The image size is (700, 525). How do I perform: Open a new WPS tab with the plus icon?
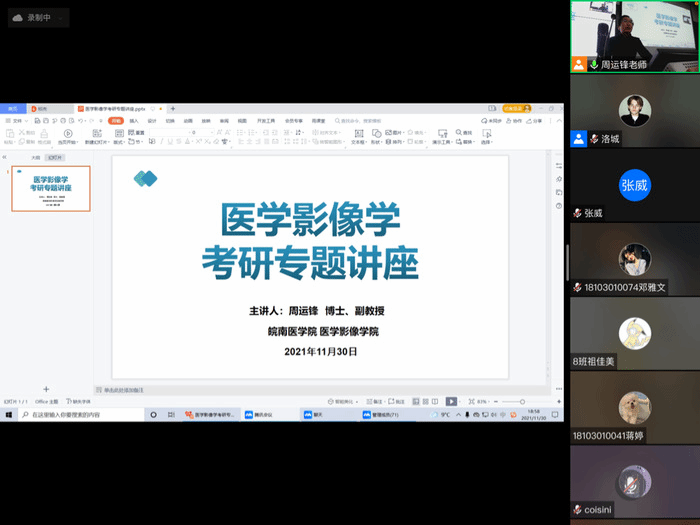coord(172,108)
